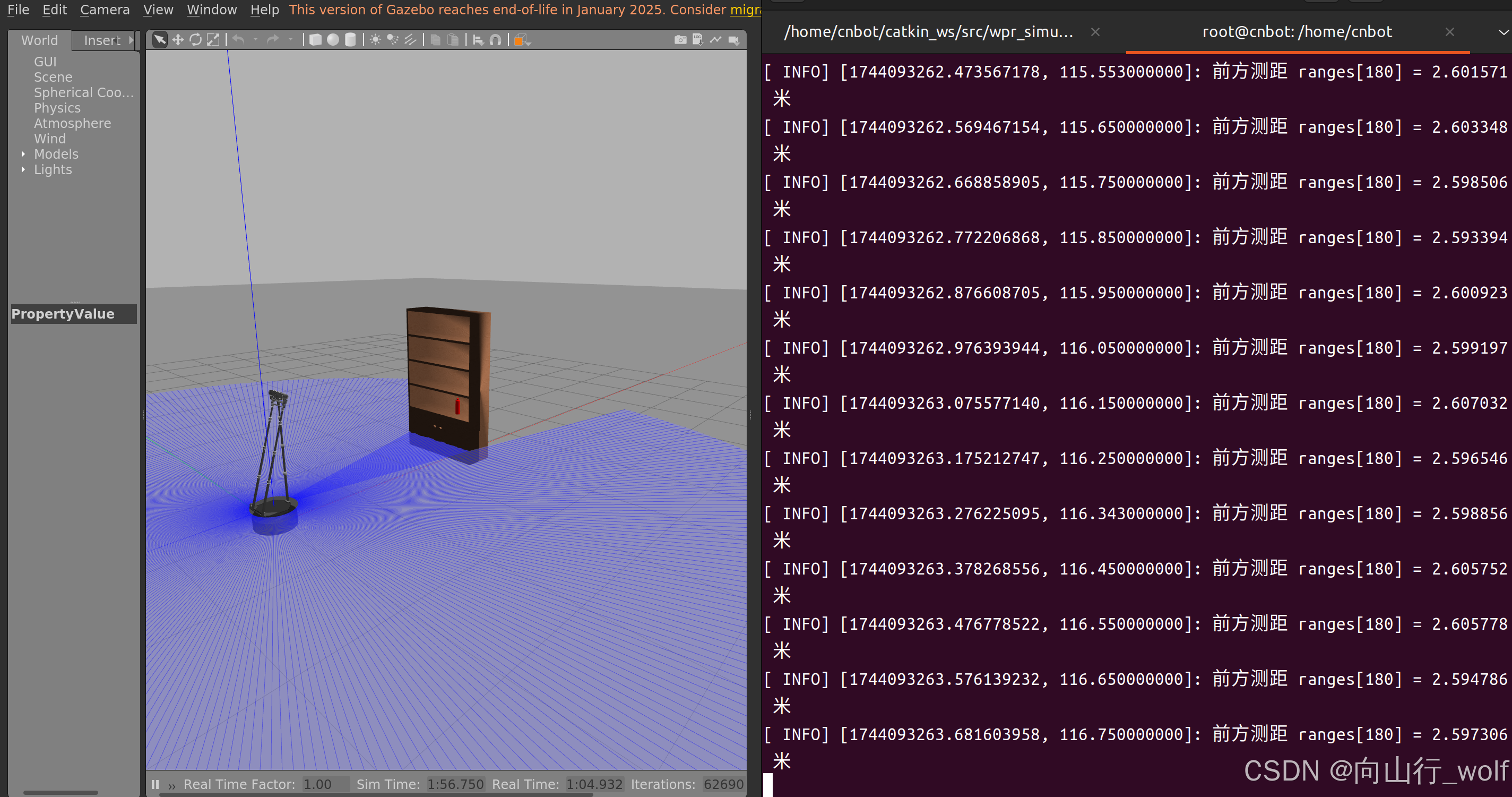Add a point light
The height and width of the screenshot is (797, 1512).
tap(376, 40)
